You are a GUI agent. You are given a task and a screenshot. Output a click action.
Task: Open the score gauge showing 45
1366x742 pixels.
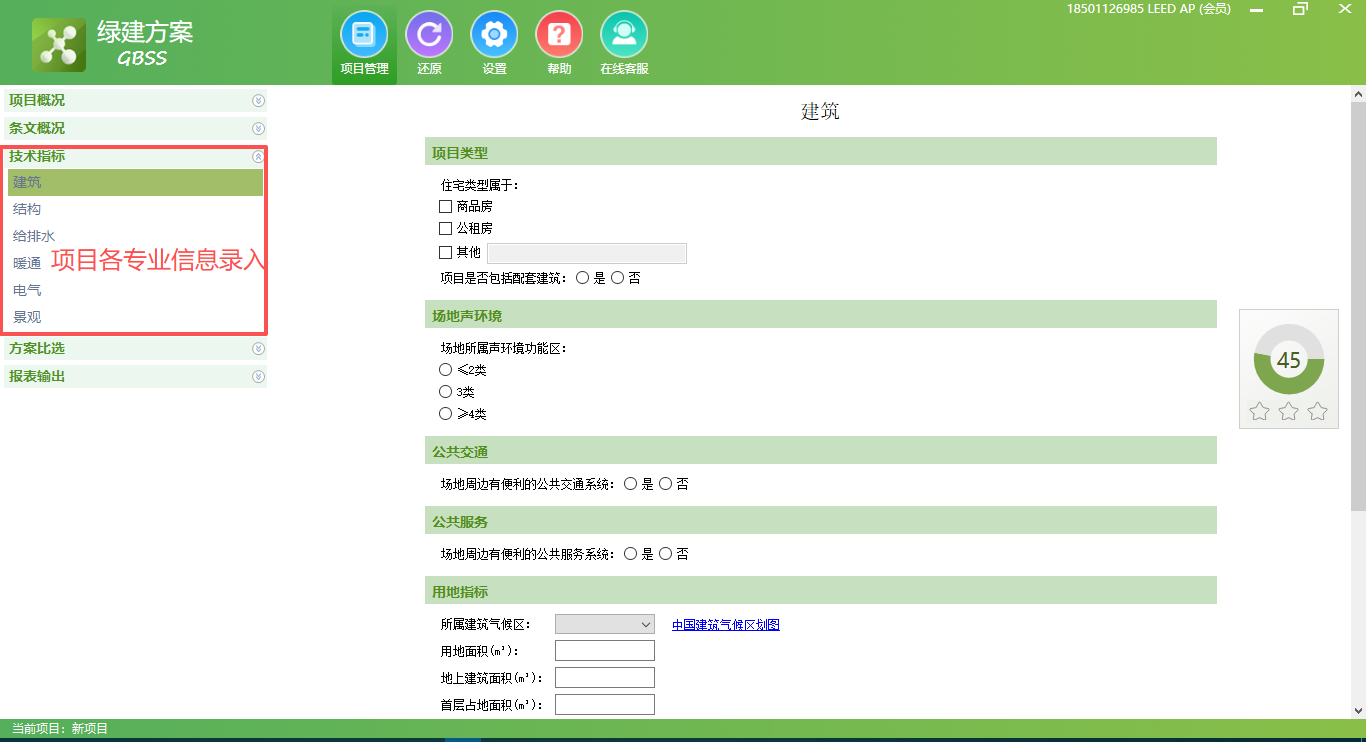(1289, 360)
